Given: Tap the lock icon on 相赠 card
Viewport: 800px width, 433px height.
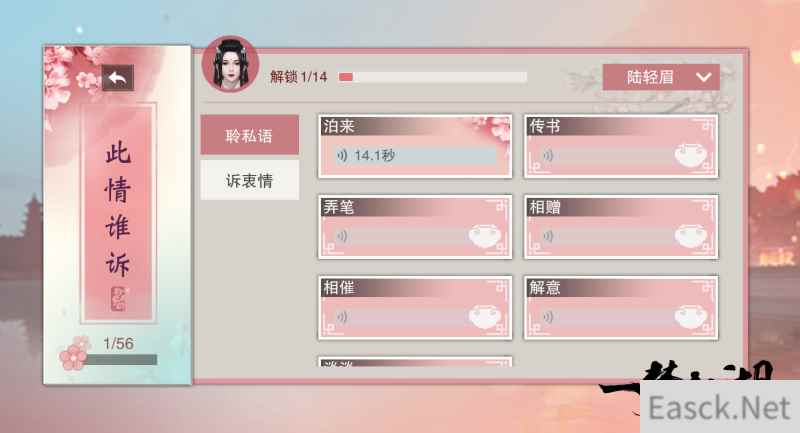Looking at the screenshot, I should click(691, 236).
